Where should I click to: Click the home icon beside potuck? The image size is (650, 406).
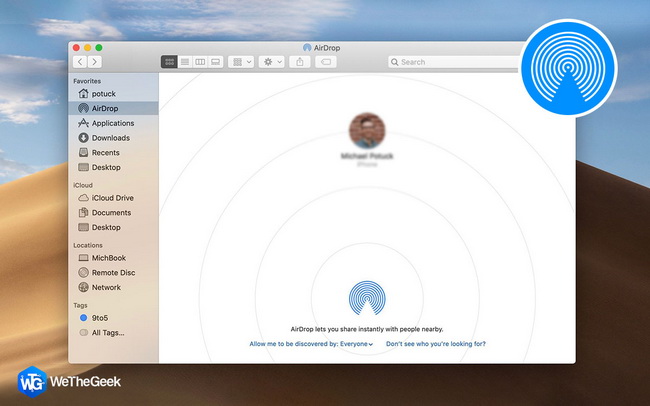(83, 93)
